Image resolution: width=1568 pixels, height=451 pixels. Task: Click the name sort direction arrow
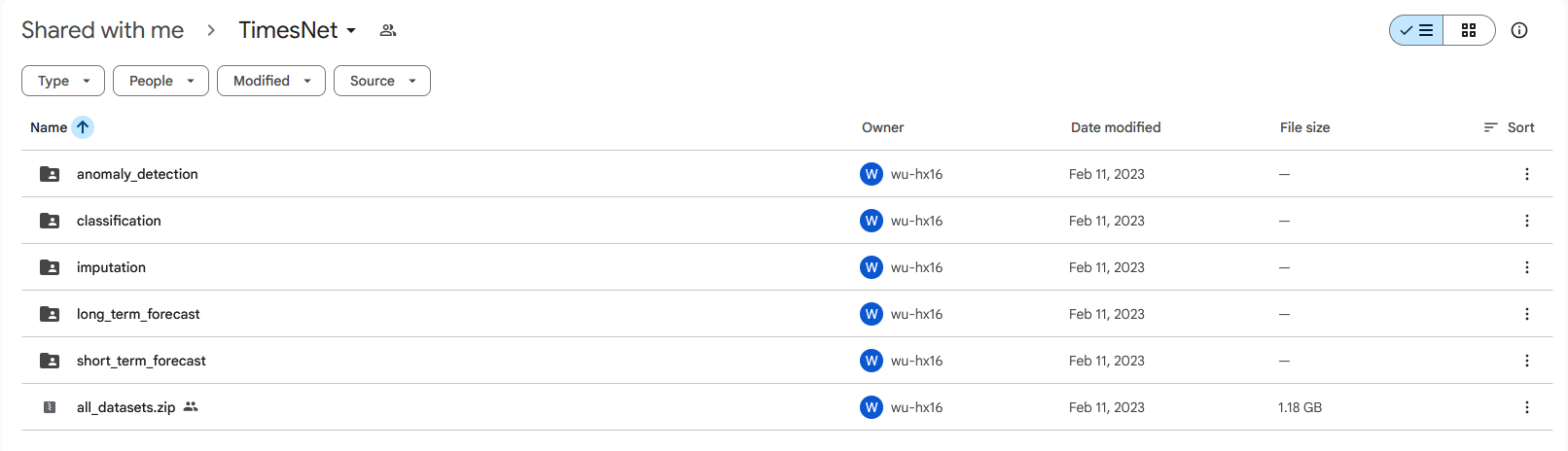(x=83, y=127)
